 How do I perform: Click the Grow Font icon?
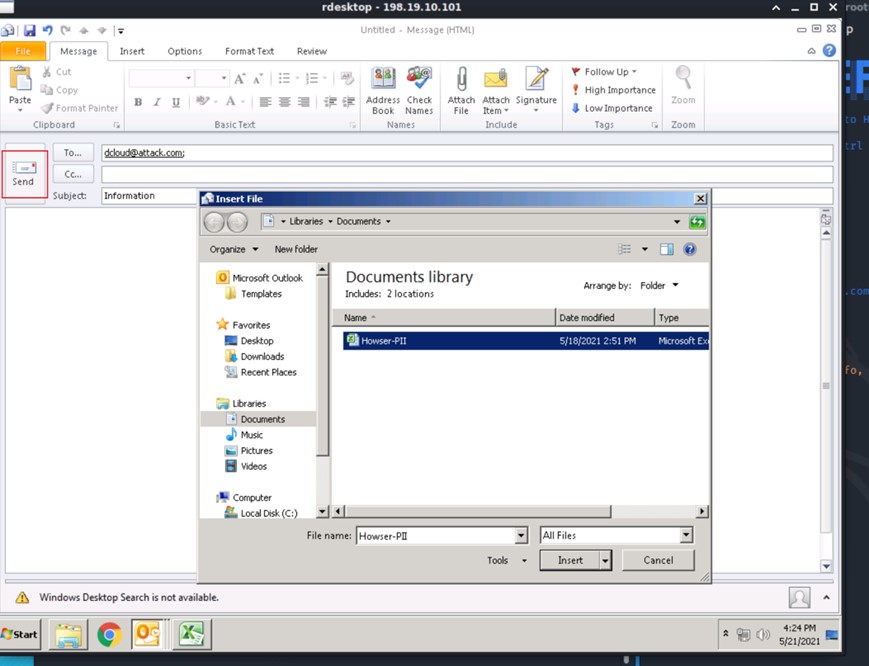(x=239, y=78)
